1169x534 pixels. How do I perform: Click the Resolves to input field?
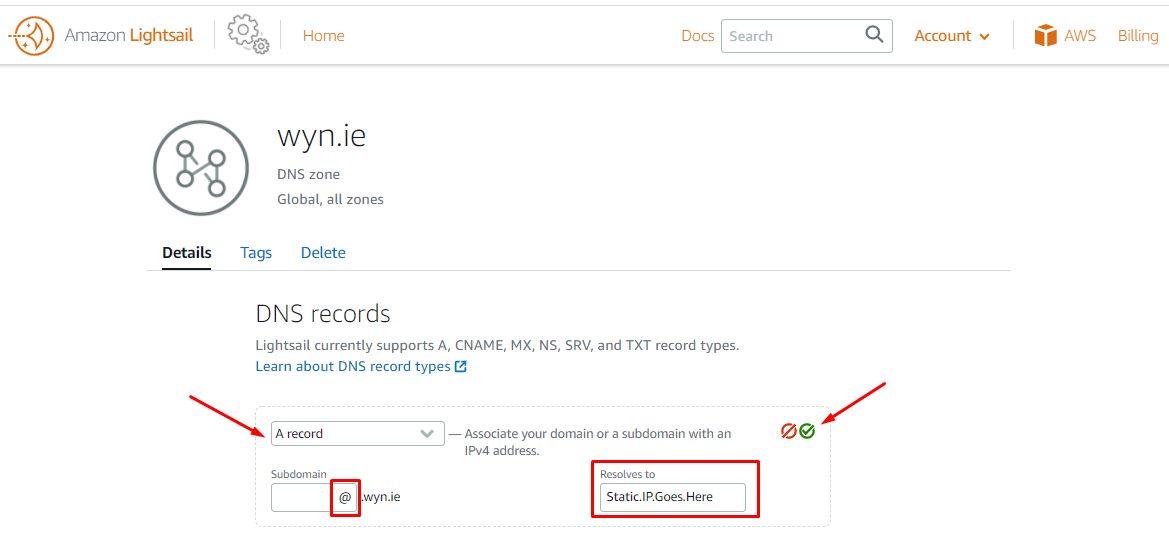(672, 497)
